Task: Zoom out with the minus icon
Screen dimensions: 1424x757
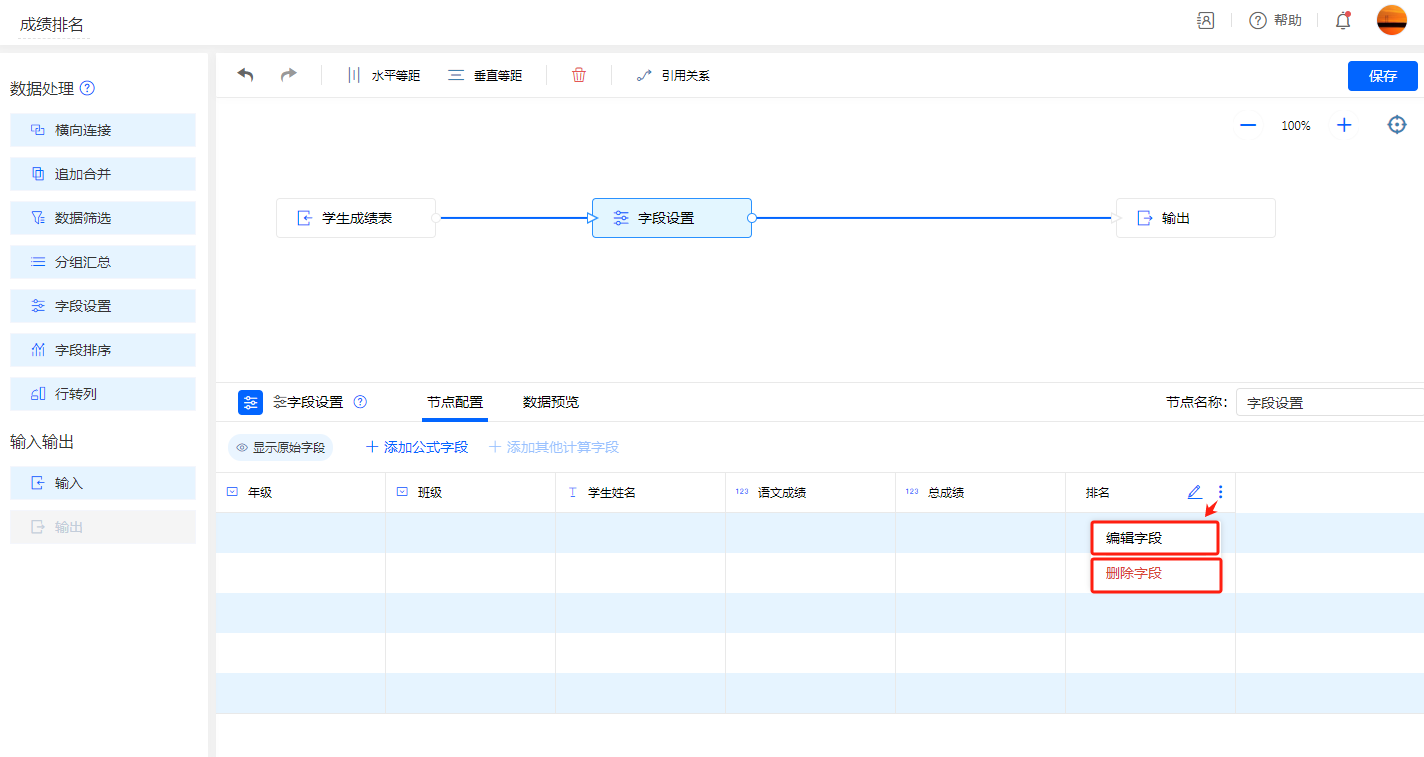Action: coord(1248,125)
